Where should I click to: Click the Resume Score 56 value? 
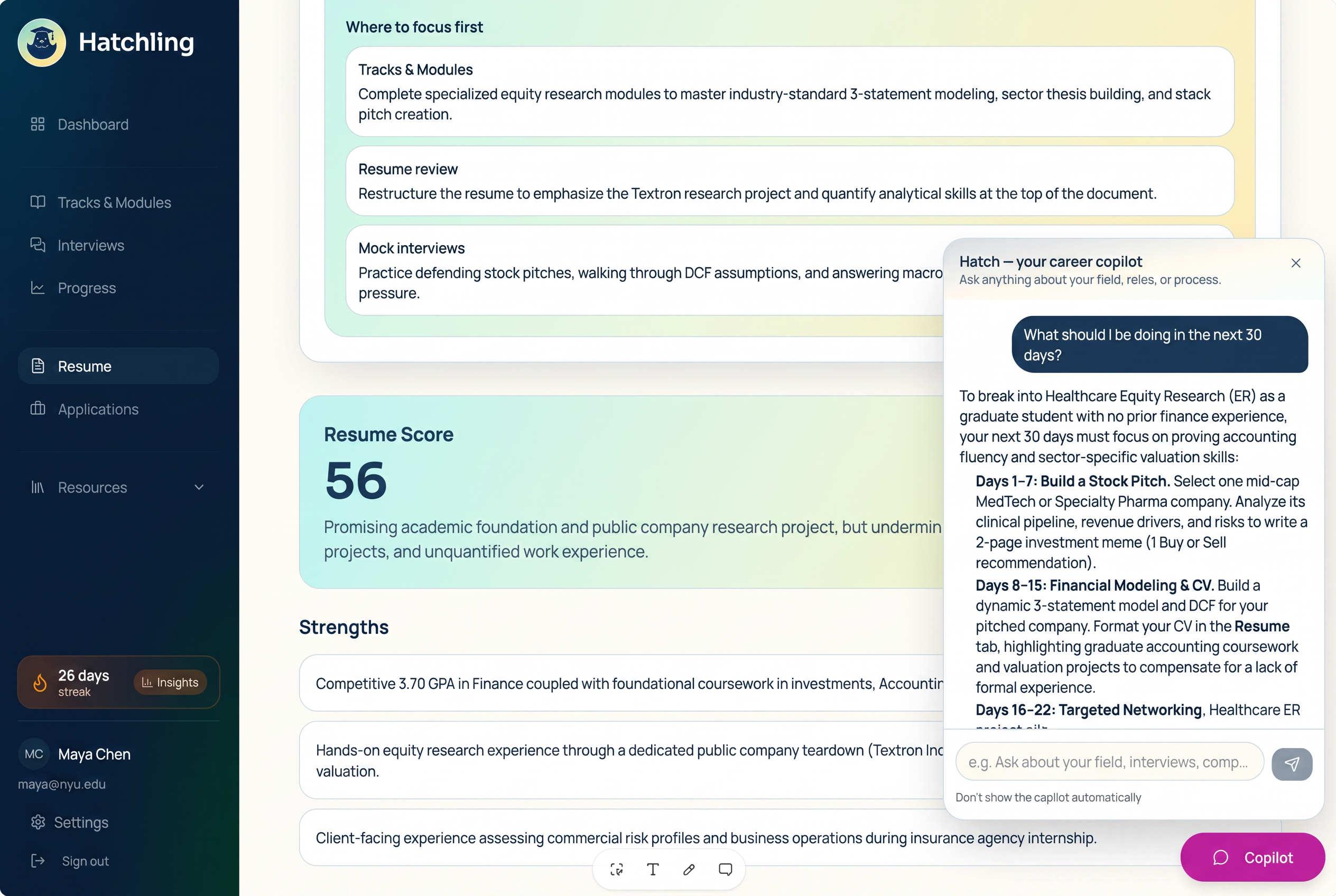(x=356, y=481)
